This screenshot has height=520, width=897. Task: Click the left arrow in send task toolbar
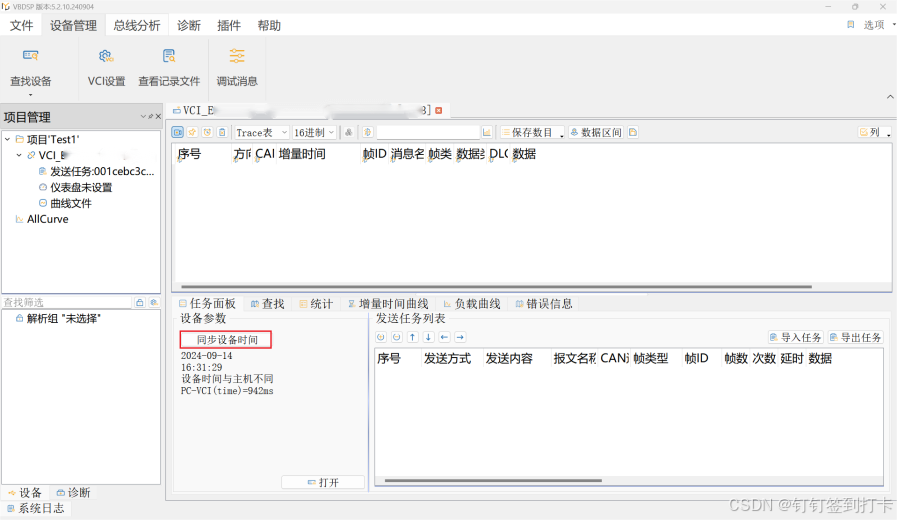click(444, 337)
